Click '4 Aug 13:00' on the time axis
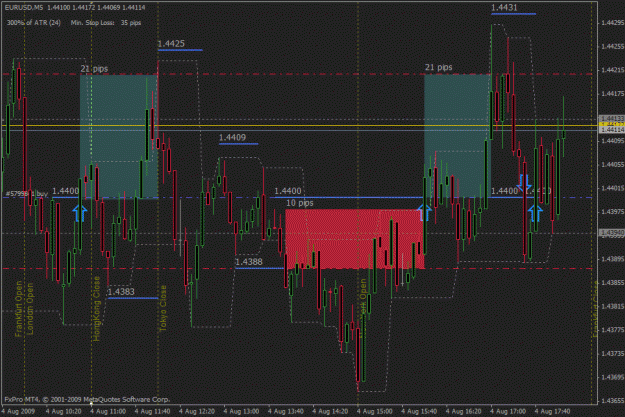 (242, 411)
